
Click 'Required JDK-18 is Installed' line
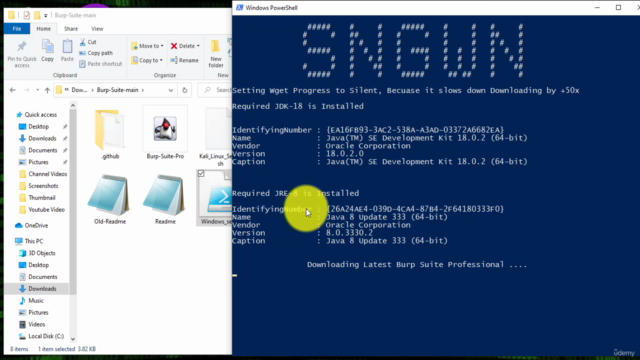tap(298, 106)
